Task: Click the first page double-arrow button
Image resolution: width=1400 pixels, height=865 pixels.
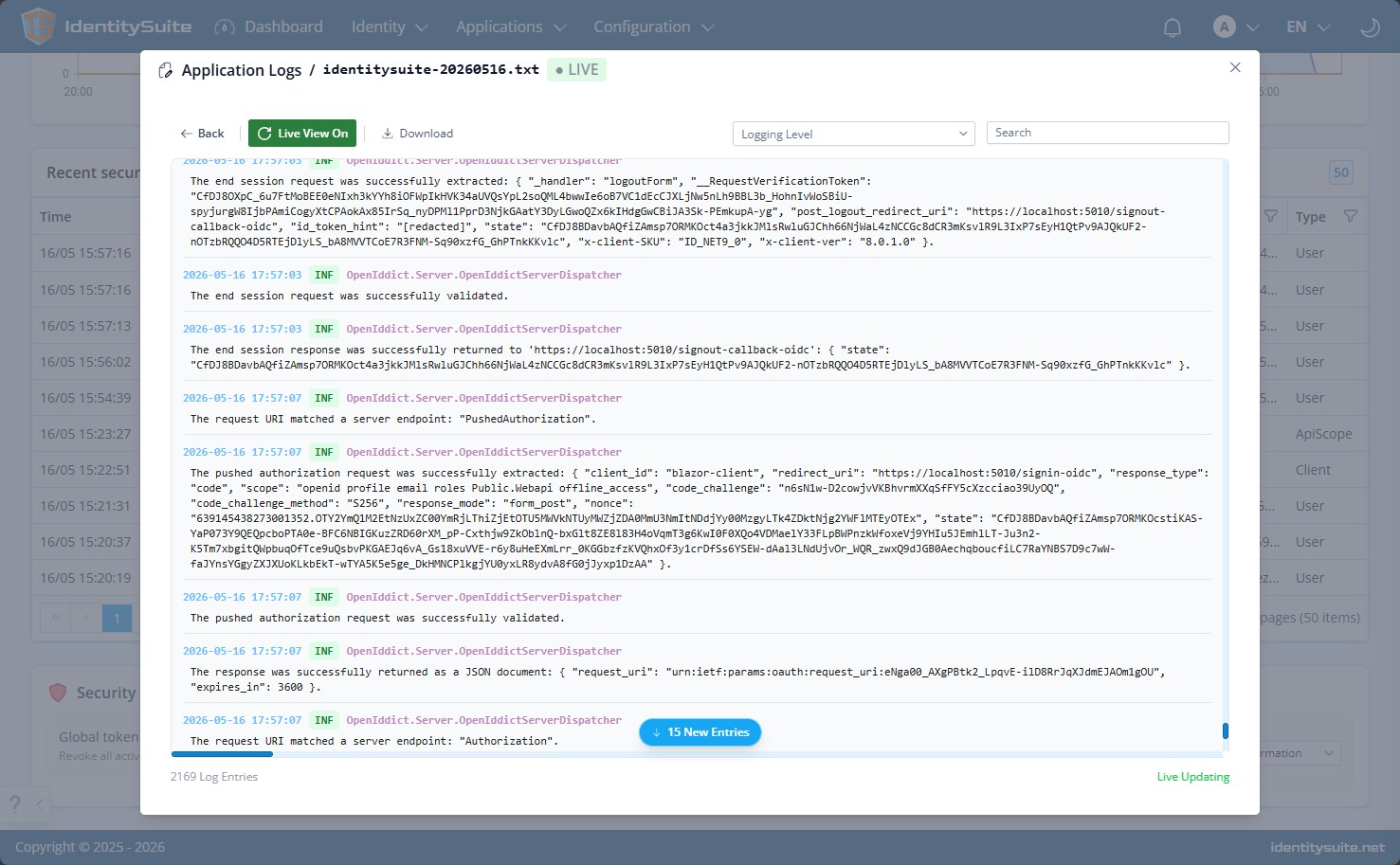Action: pyautogui.click(x=56, y=619)
